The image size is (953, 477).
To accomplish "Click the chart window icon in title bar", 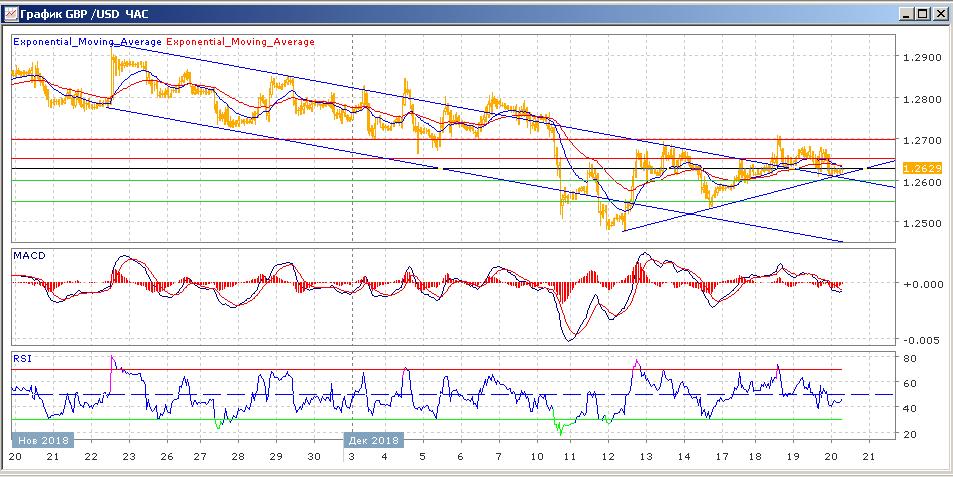I will click(x=11, y=13).
